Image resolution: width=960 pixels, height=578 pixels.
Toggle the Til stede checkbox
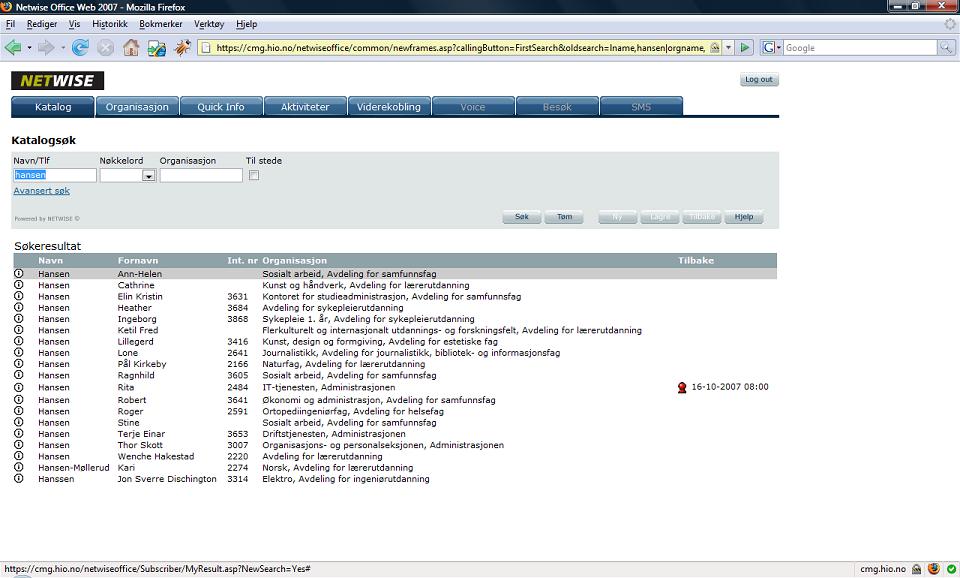[254, 175]
